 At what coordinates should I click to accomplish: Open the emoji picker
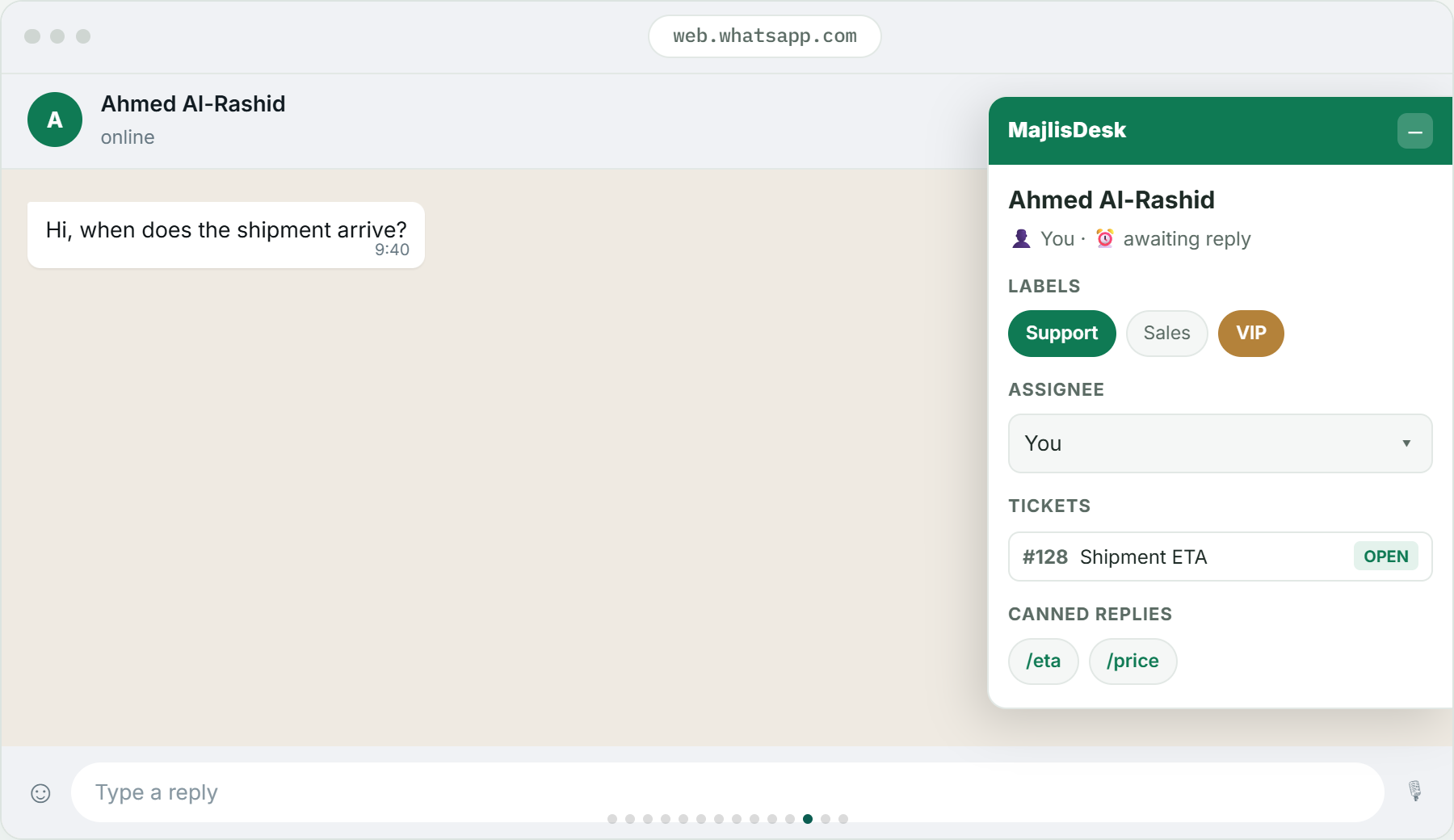[40, 793]
